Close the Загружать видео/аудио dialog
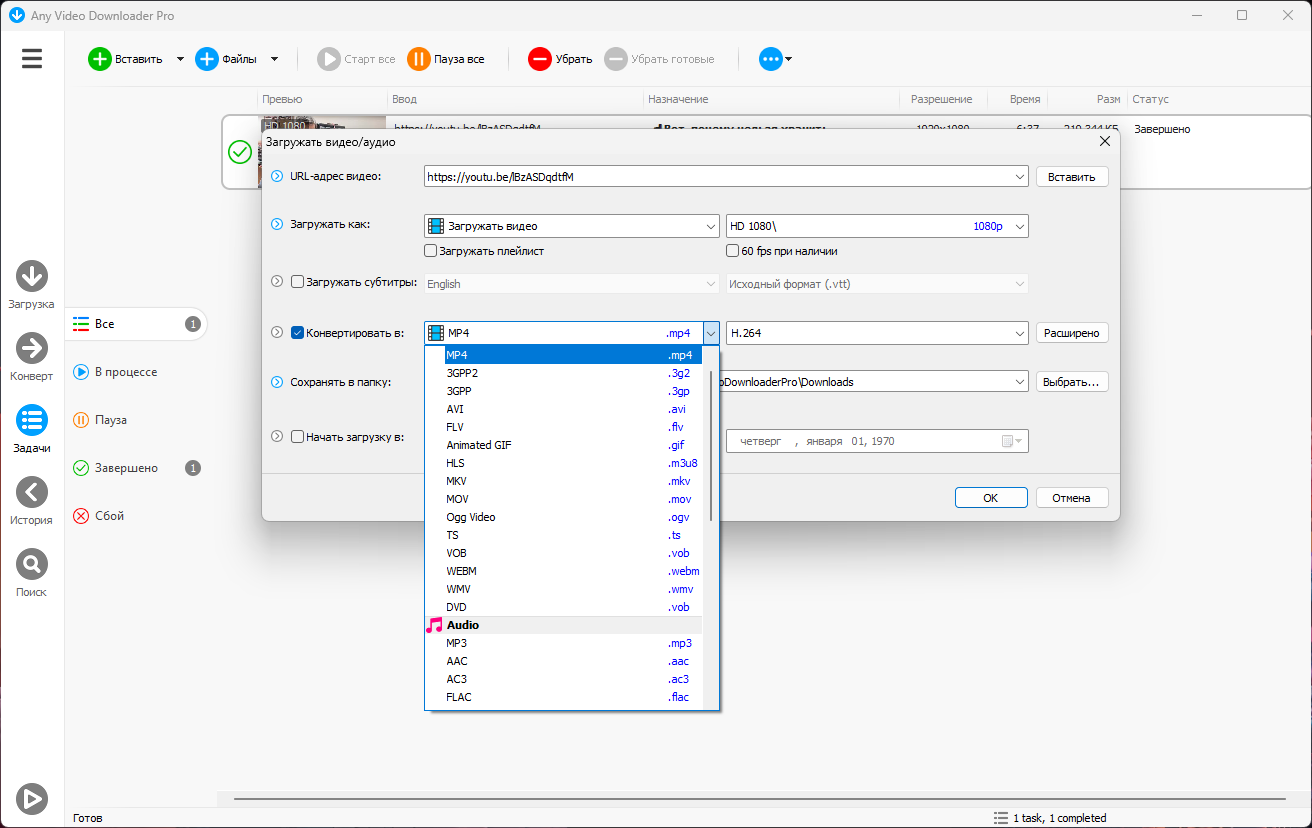The width and height of the screenshot is (1312, 828). [1104, 141]
